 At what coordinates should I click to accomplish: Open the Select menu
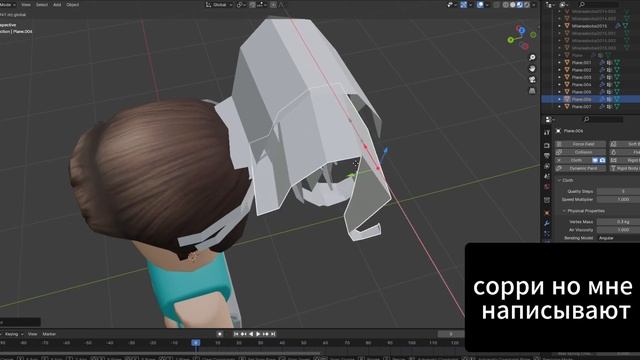point(42,5)
